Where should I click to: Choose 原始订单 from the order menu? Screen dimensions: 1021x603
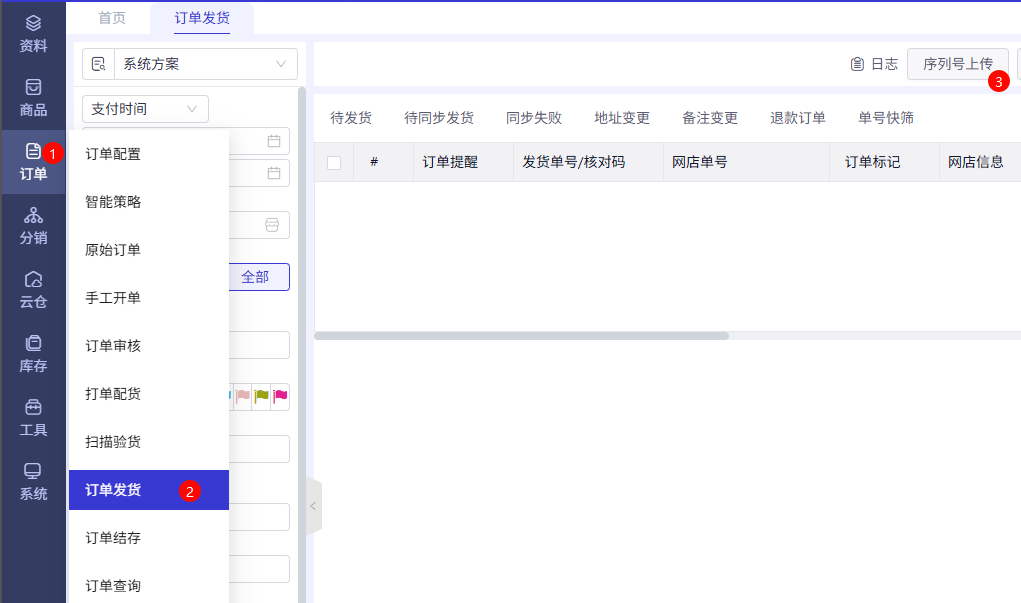(149, 250)
